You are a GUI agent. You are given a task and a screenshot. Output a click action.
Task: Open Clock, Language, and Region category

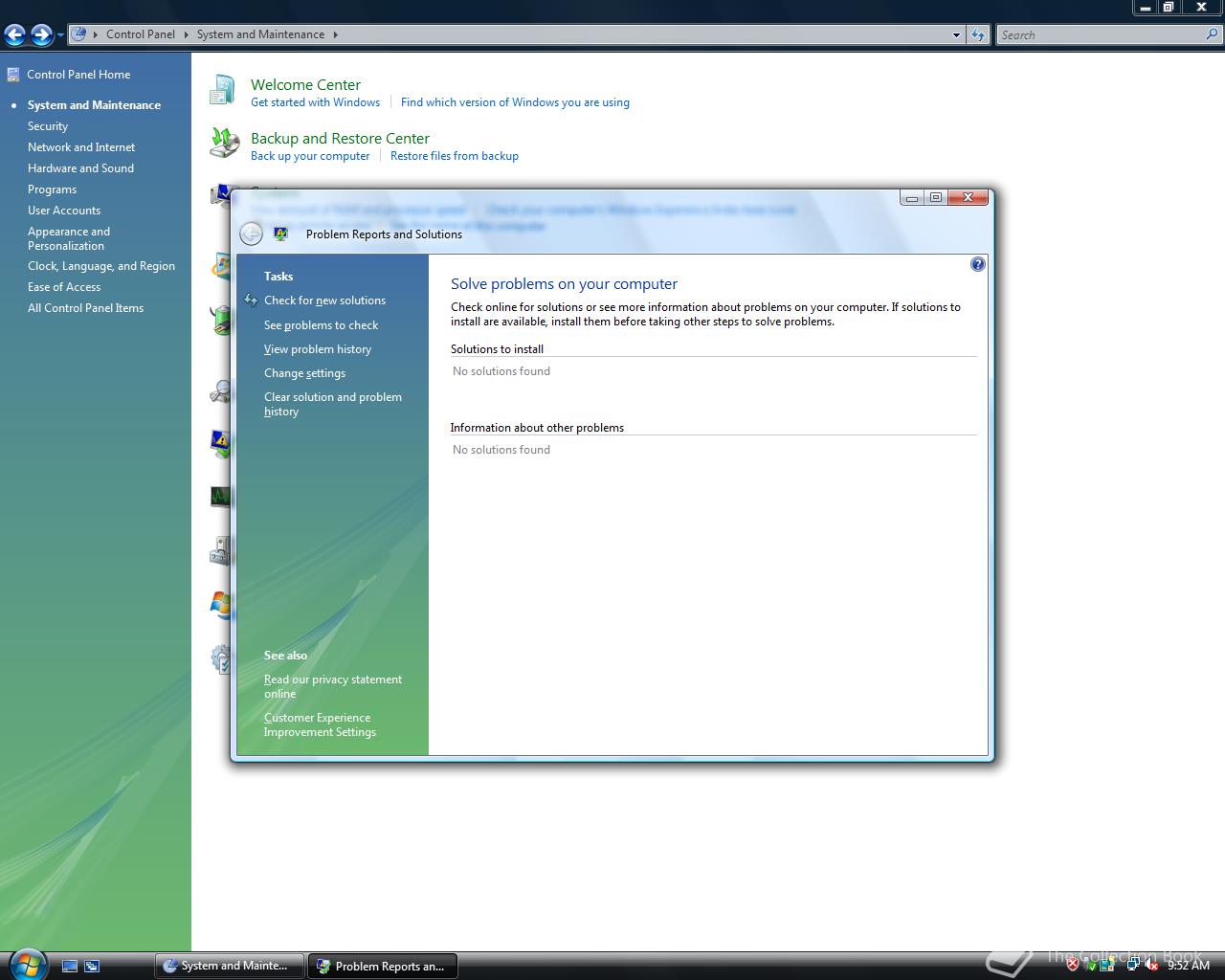[101, 266]
